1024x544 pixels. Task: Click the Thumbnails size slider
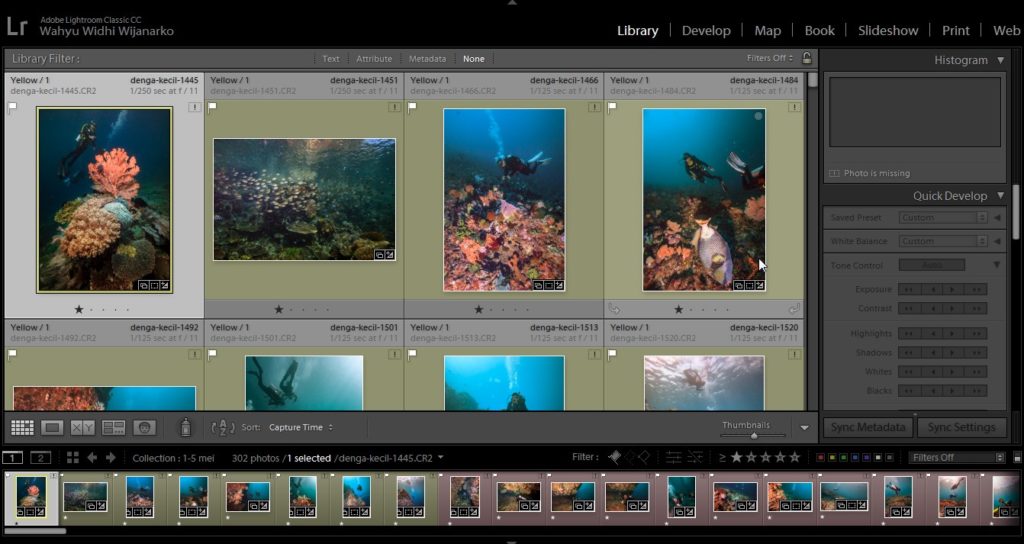coord(753,435)
